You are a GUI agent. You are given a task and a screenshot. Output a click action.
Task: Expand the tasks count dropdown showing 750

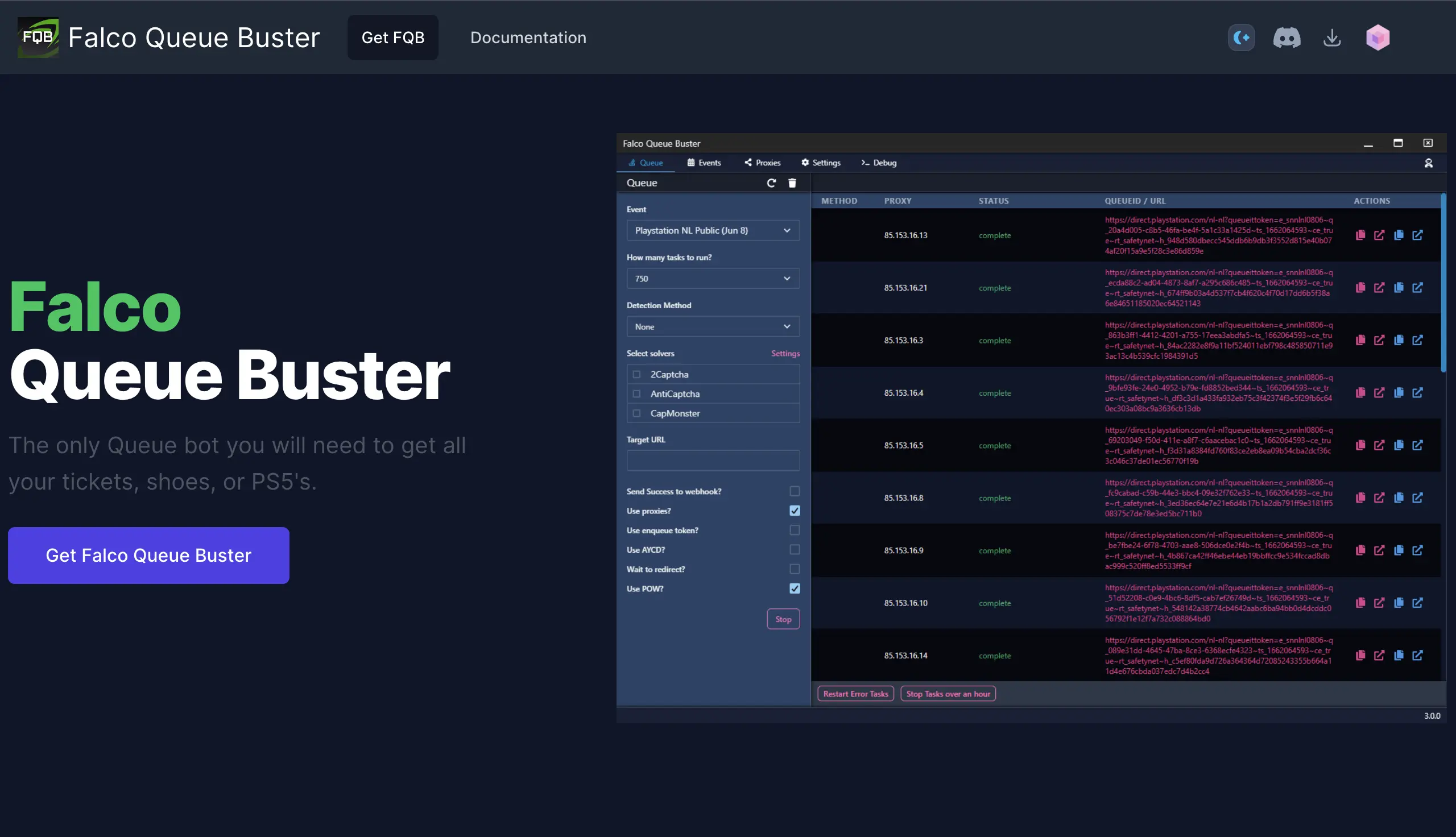pyautogui.click(x=712, y=279)
